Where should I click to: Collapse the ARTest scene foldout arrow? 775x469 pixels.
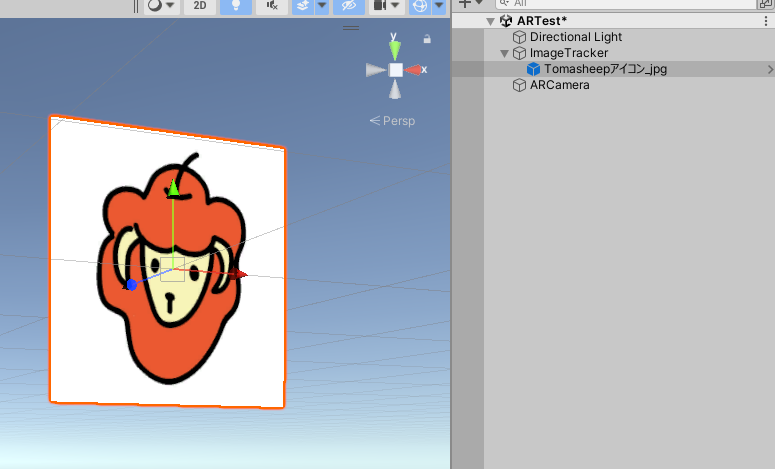click(x=490, y=21)
